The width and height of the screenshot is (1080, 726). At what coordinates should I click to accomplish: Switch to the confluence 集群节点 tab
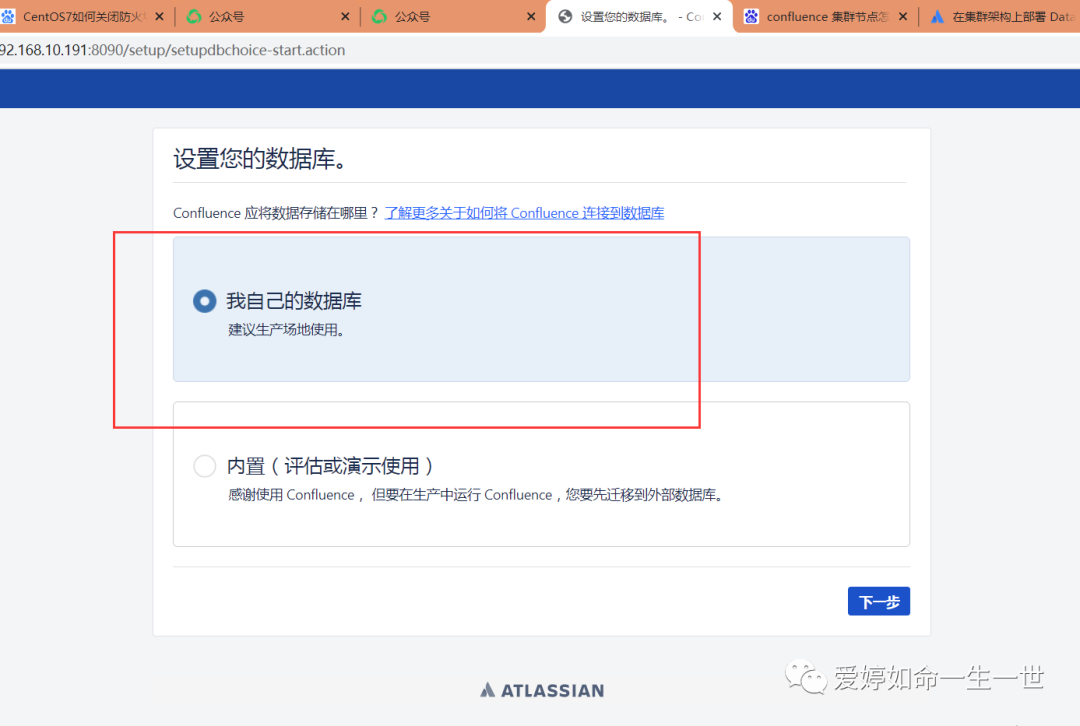click(824, 17)
